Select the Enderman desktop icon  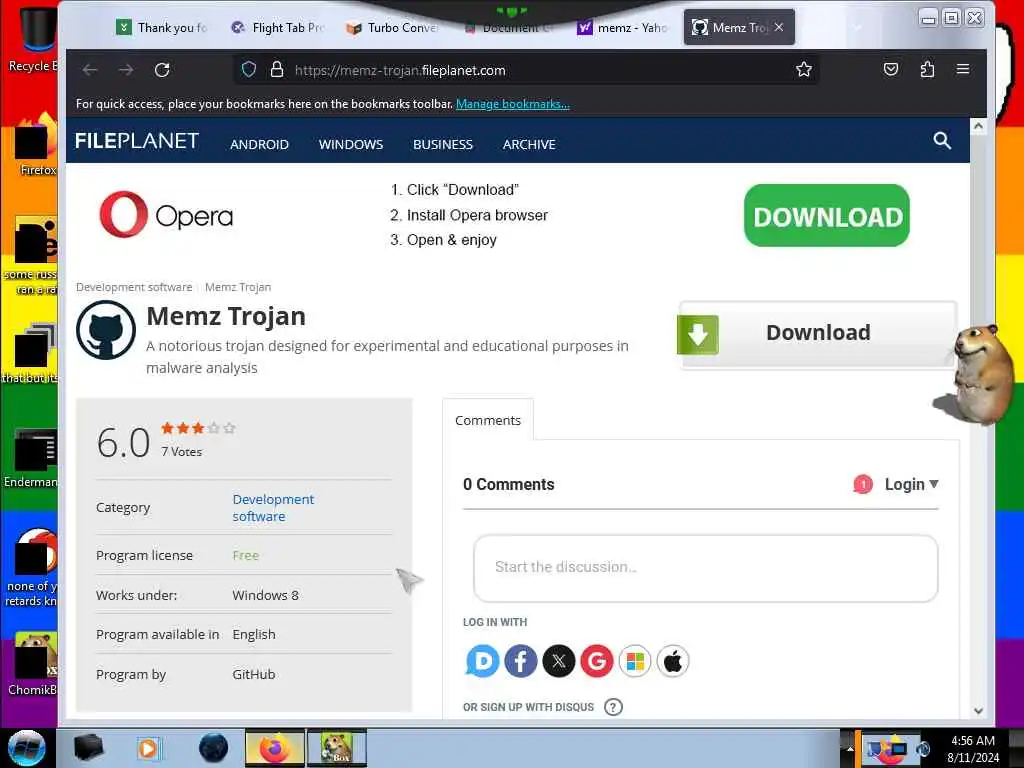(x=33, y=457)
